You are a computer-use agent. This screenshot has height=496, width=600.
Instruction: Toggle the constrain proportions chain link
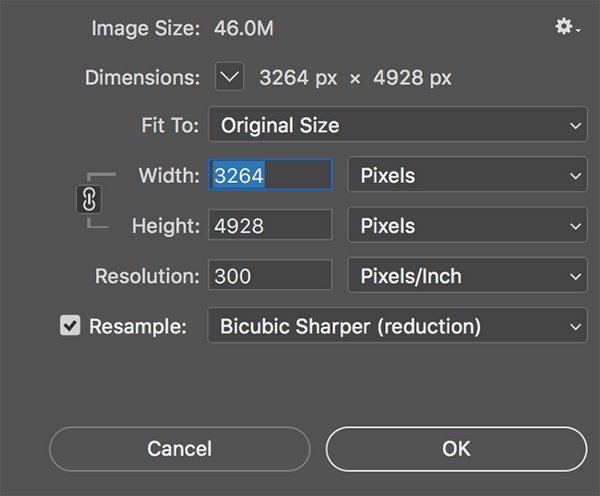(x=88, y=200)
